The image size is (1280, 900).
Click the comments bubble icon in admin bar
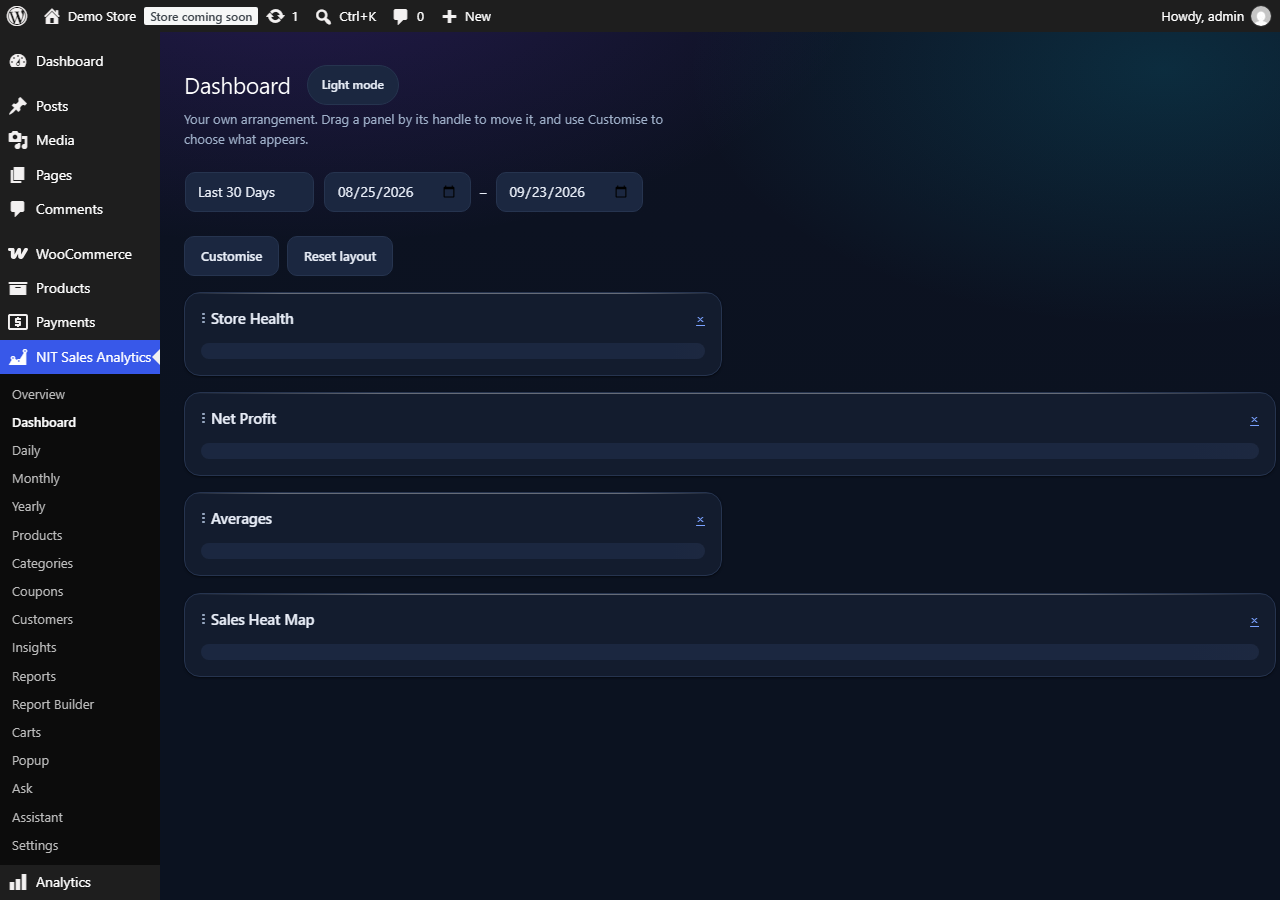coord(400,16)
